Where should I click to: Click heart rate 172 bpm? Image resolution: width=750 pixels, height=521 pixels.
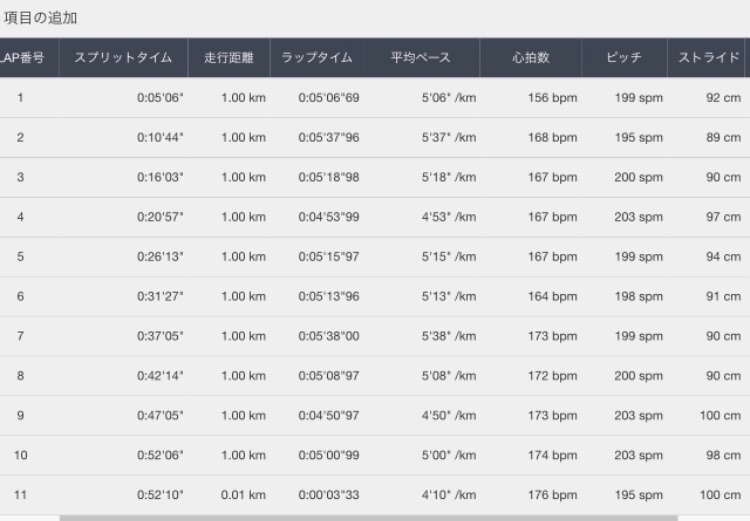click(552, 376)
